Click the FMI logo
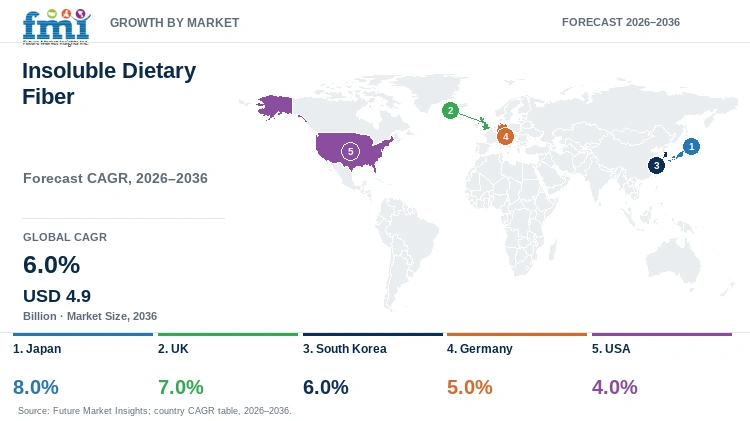750x421 pixels. (56, 27)
